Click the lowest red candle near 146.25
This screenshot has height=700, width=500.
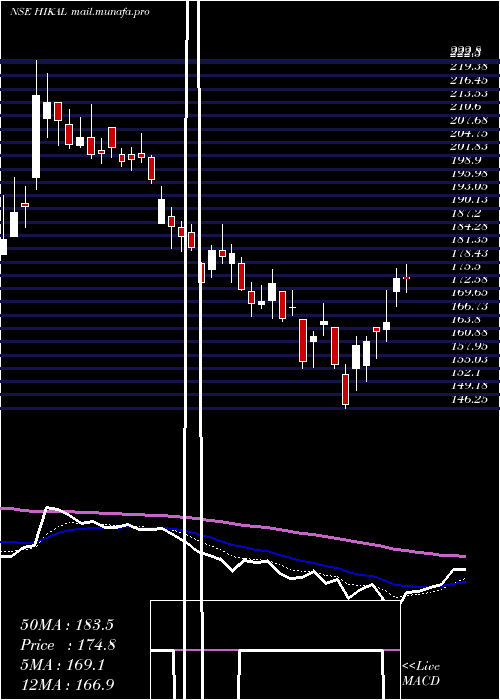pyautogui.click(x=345, y=389)
